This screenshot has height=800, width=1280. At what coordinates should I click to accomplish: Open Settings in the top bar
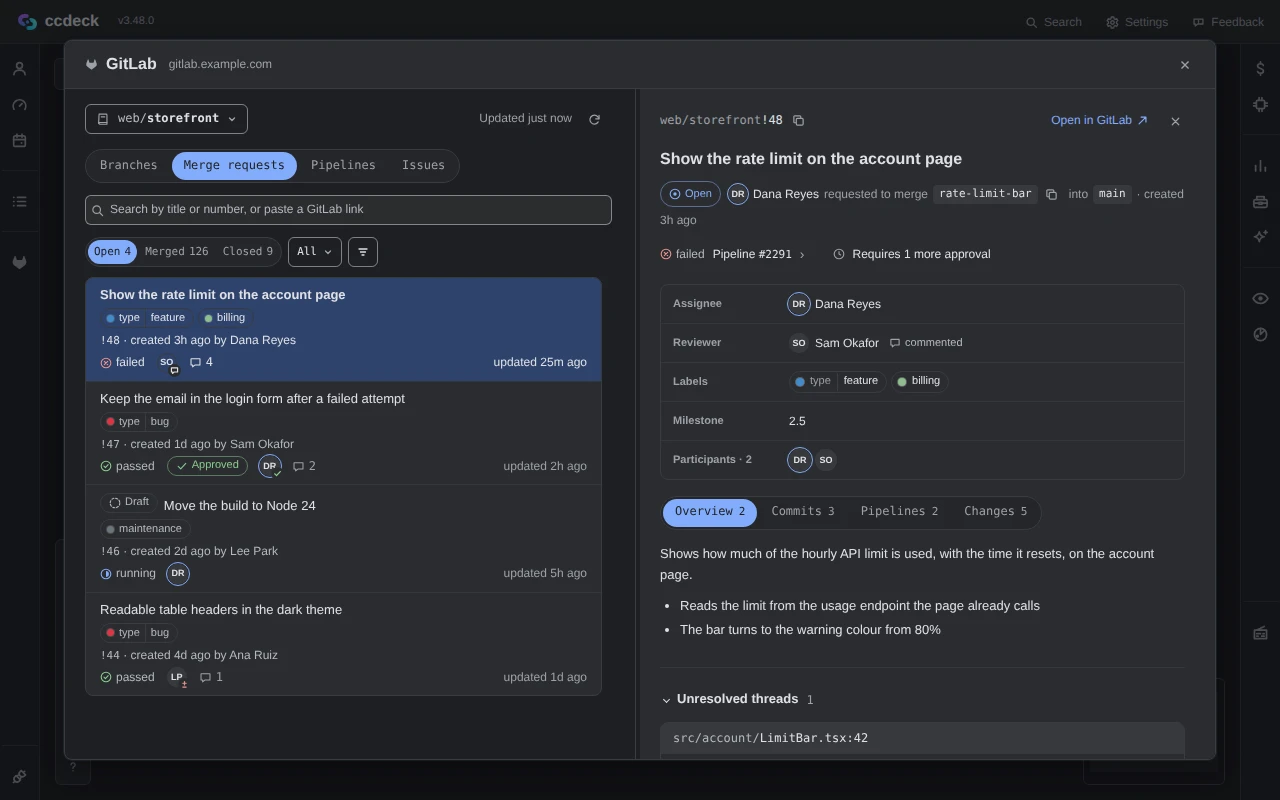[1137, 22]
